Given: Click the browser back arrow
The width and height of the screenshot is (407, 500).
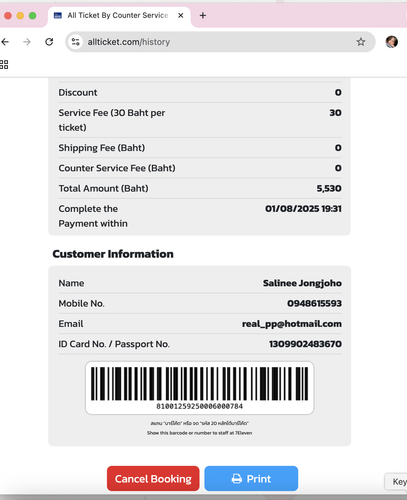Looking at the screenshot, I should [5, 42].
